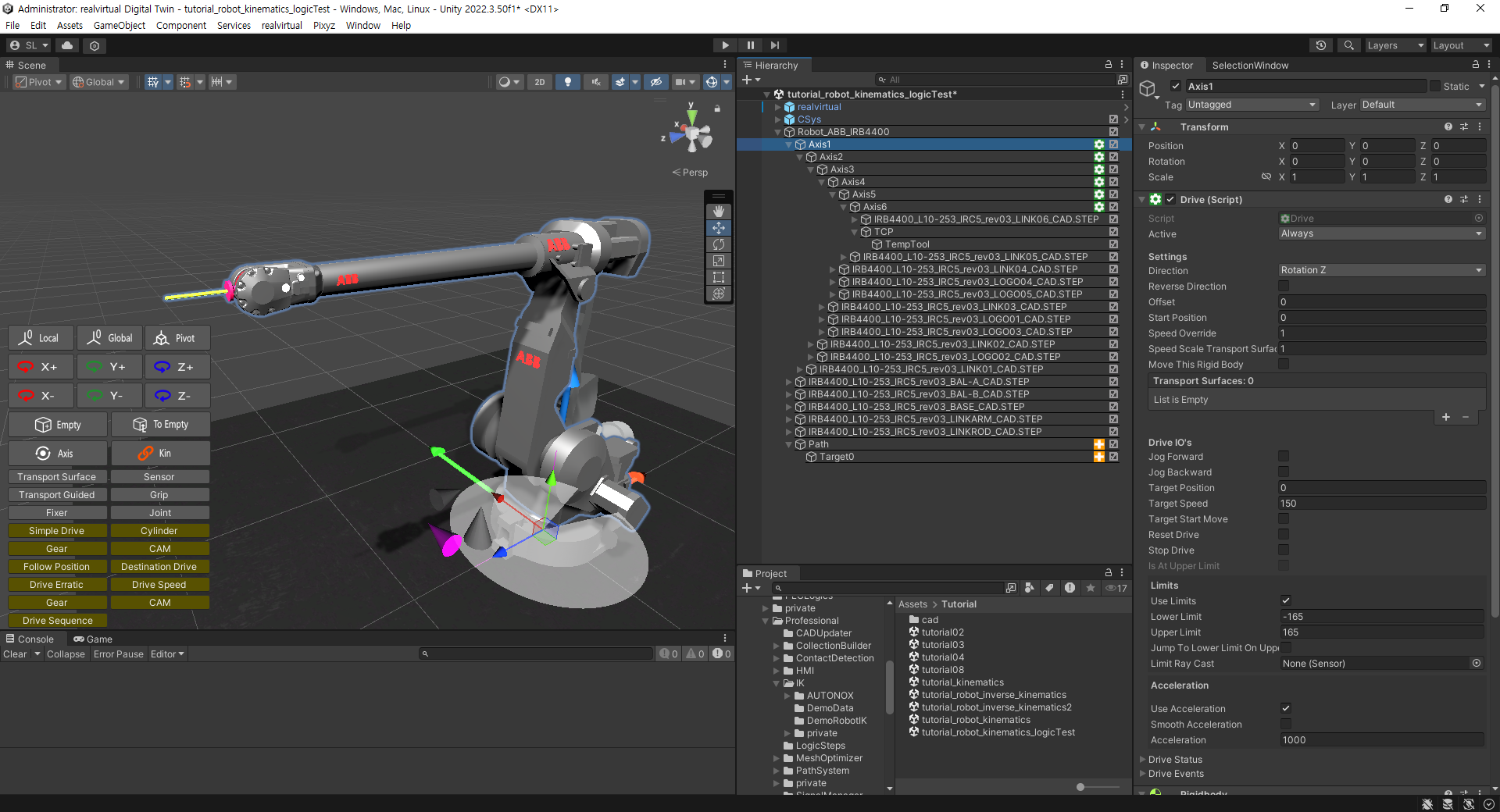This screenshot has width=1500, height=812.
Task: Toggle the Use Limits checkbox
Action: click(1286, 600)
